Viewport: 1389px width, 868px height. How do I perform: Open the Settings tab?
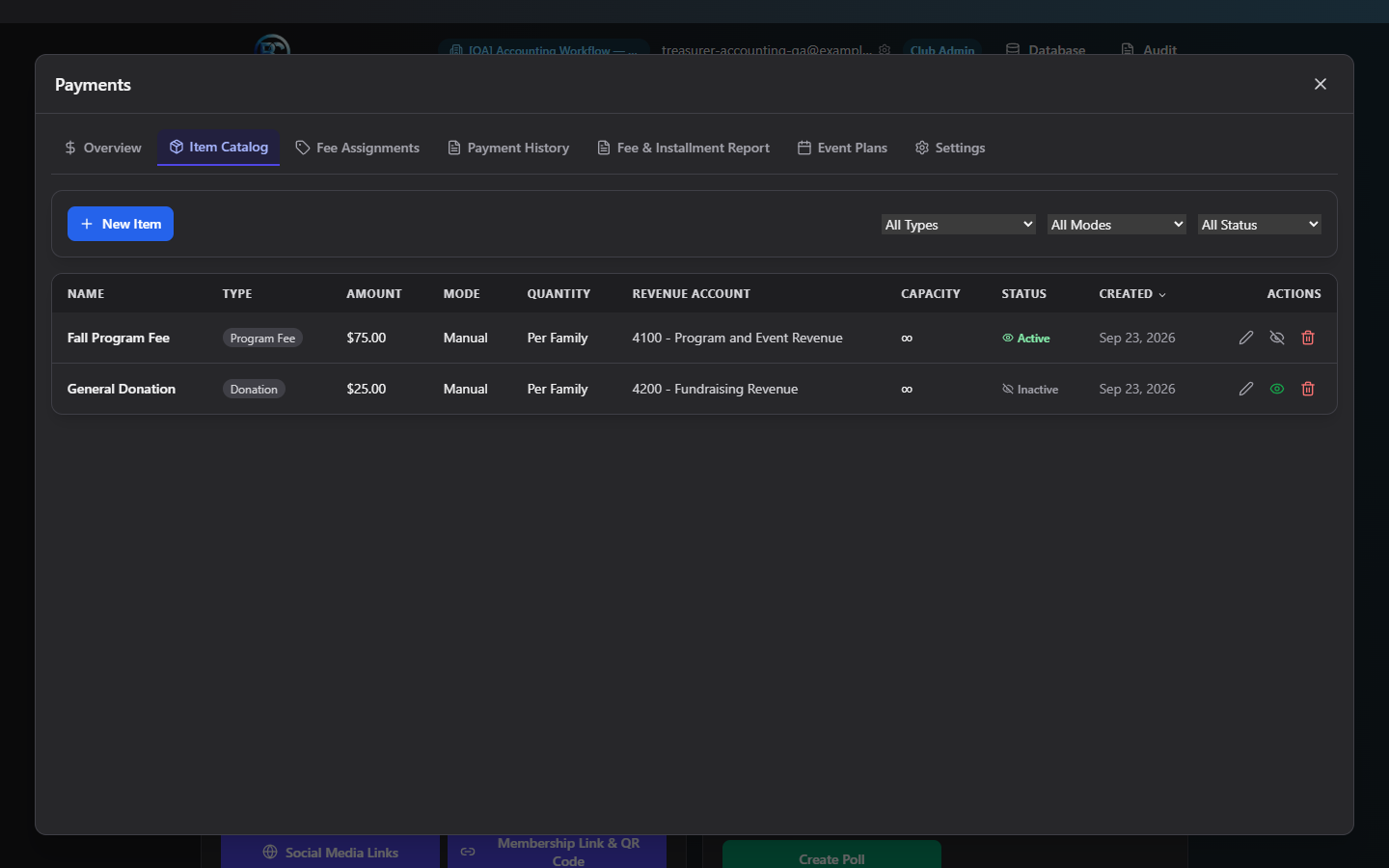tap(950, 148)
